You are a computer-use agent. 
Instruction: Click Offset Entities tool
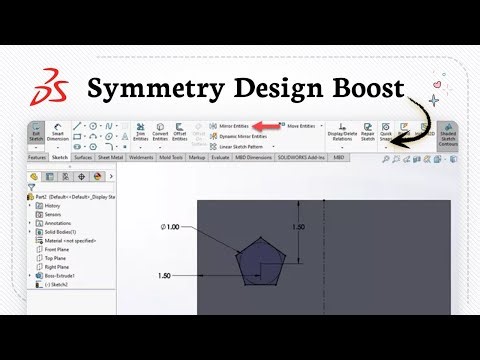pyautogui.click(x=180, y=132)
